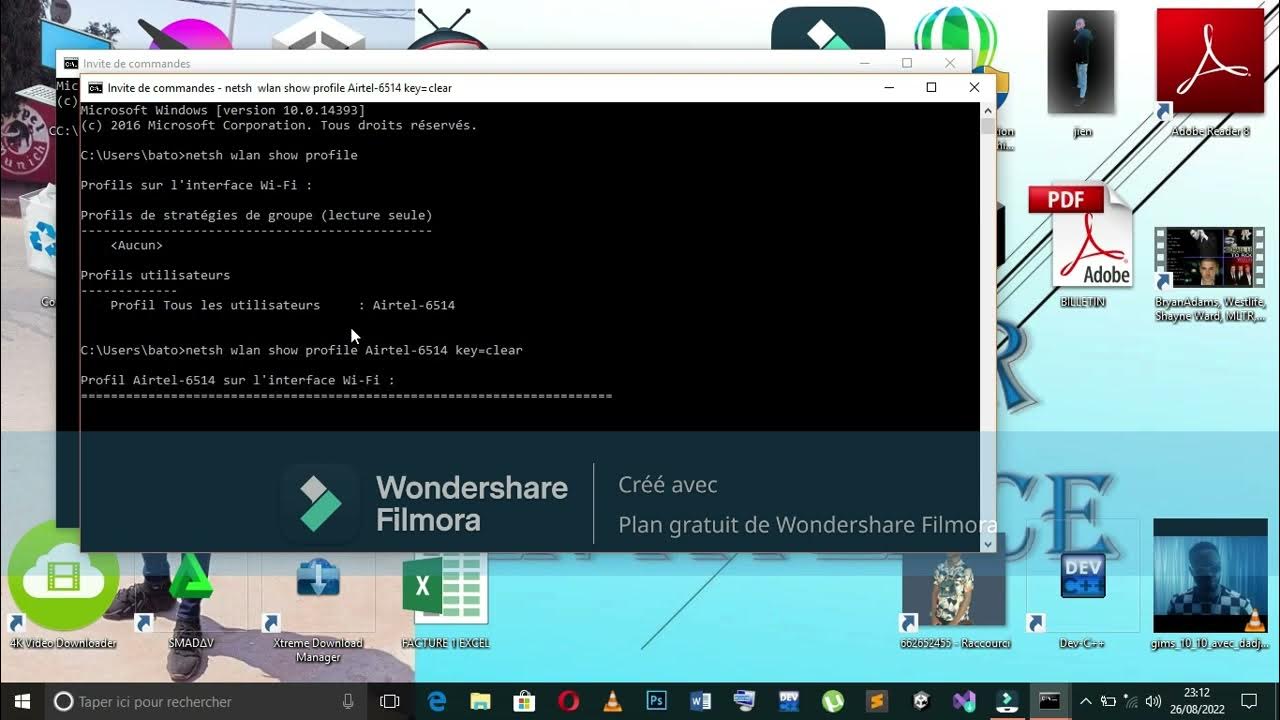This screenshot has height=720, width=1280.
Task: Click 'Profil Airtel-6514 sur l'interface Wi-Fi' line
Action: coord(237,380)
